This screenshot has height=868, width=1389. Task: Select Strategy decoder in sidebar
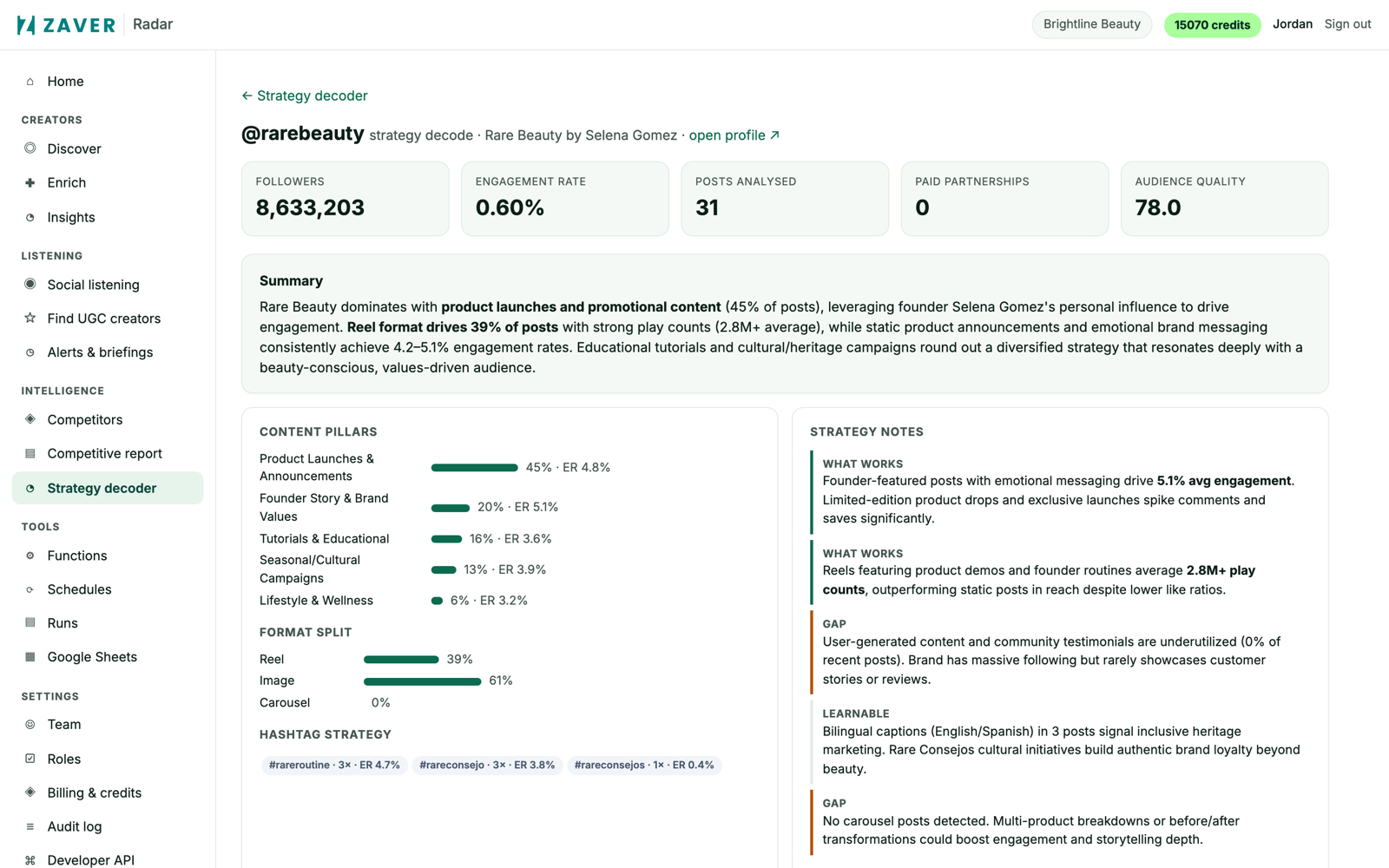(108, 488)
